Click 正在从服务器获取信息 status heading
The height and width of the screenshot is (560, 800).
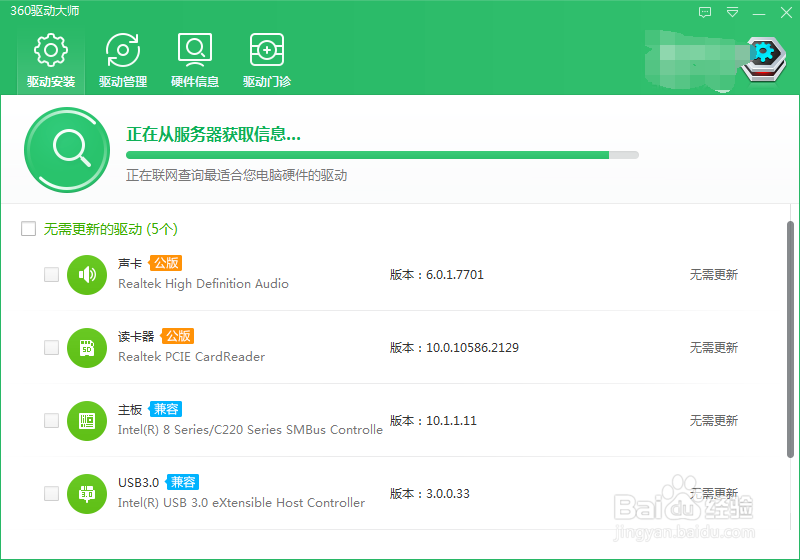[213, 134]
